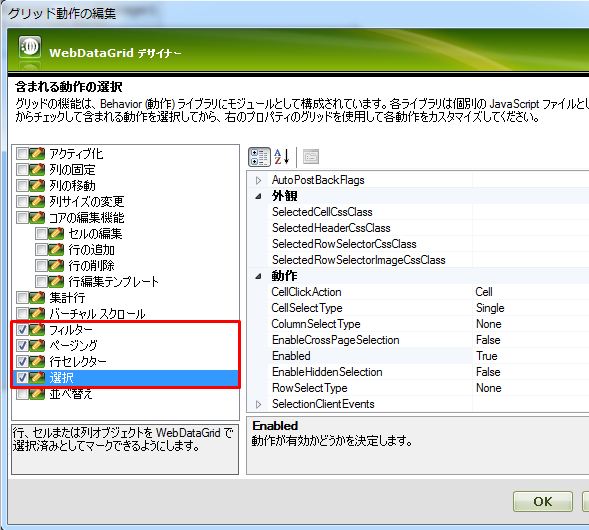Click the pencil icon beside コアの編集機能
This screenshot has height=530, width=589.
coord(37,217)
